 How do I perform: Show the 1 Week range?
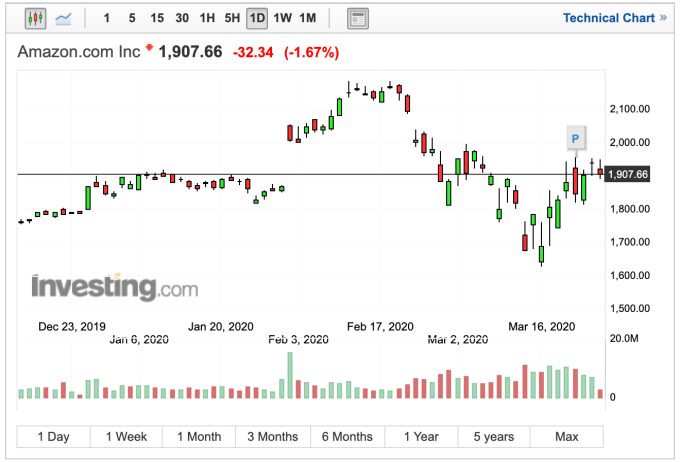point(126,436)
